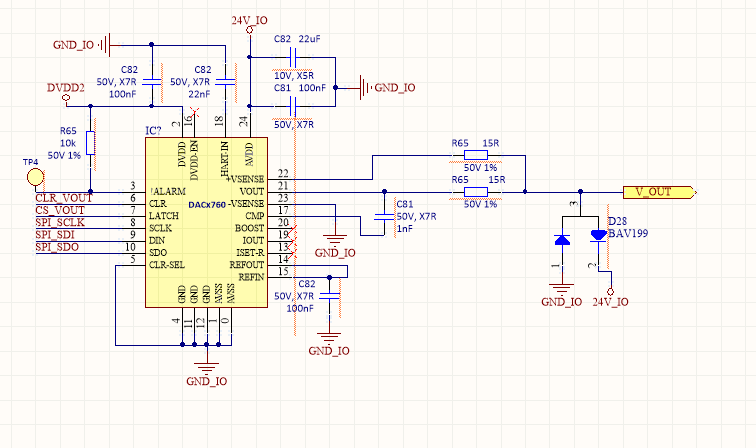Click the 10k resistor R65 symbol
Image resolution: width=756 pixels, height=448 pixels.
tap(90, 143)
